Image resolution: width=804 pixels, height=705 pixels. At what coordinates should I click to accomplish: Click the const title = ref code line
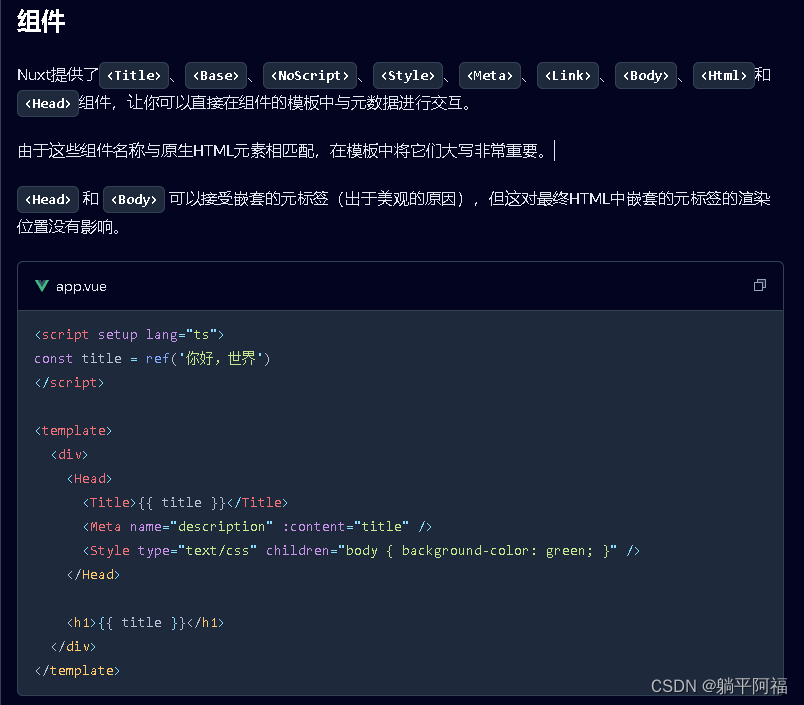click(x=152, y=358)
